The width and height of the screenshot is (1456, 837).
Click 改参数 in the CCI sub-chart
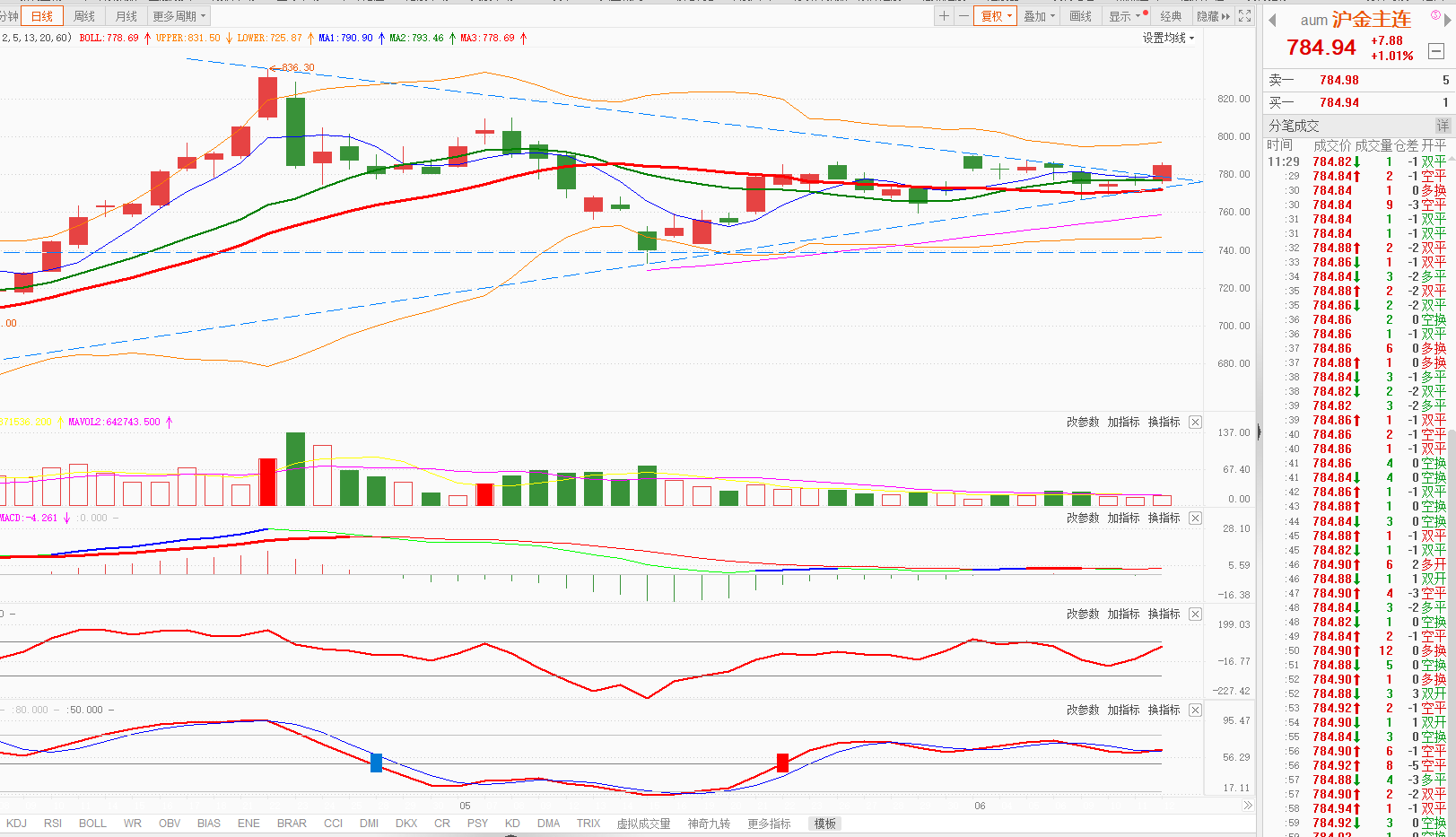tap(1083, 614)
